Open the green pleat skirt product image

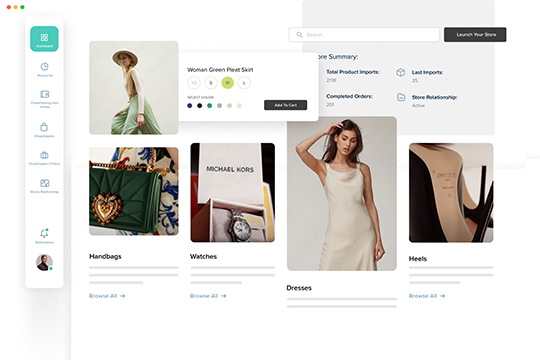pyautogui.click(x=134, y=88)
